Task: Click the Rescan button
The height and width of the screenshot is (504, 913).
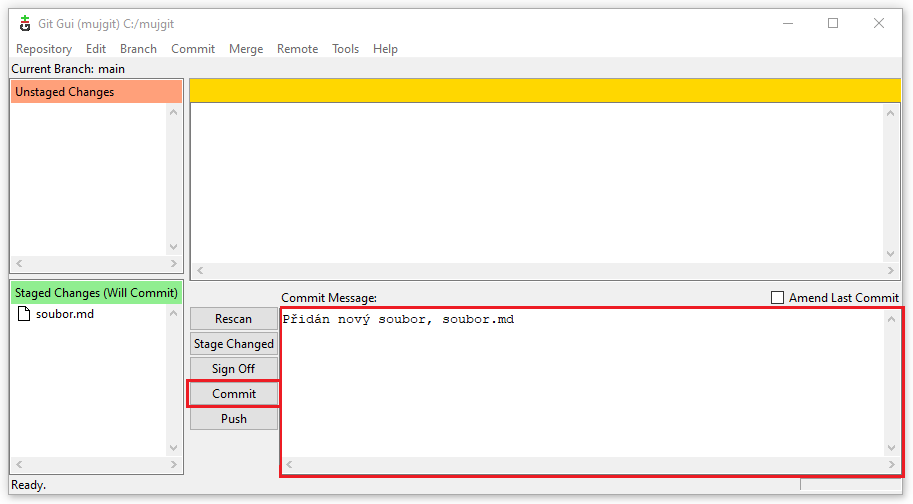Action: pos(233,319)
